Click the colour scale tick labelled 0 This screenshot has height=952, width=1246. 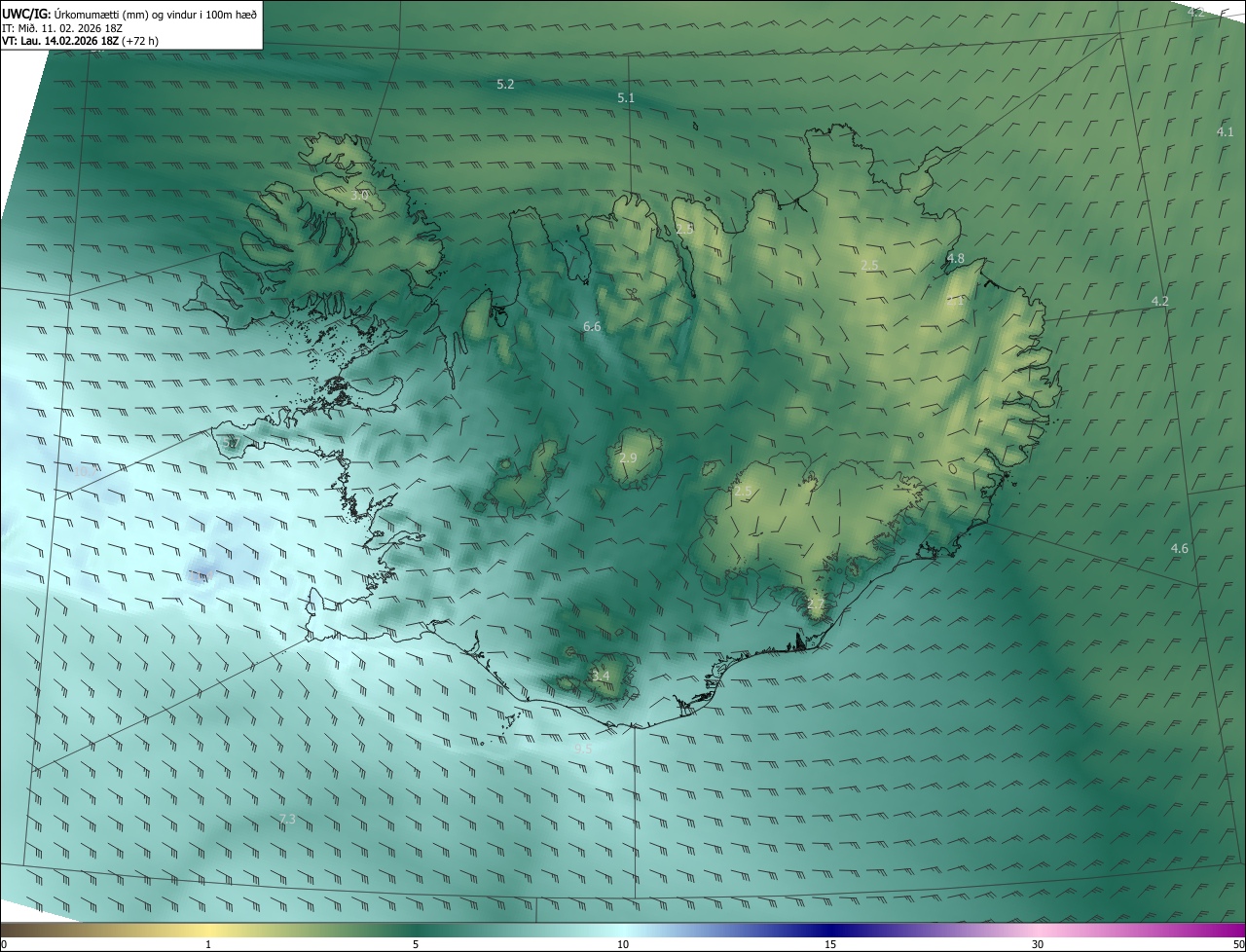[x=4, y=944]
